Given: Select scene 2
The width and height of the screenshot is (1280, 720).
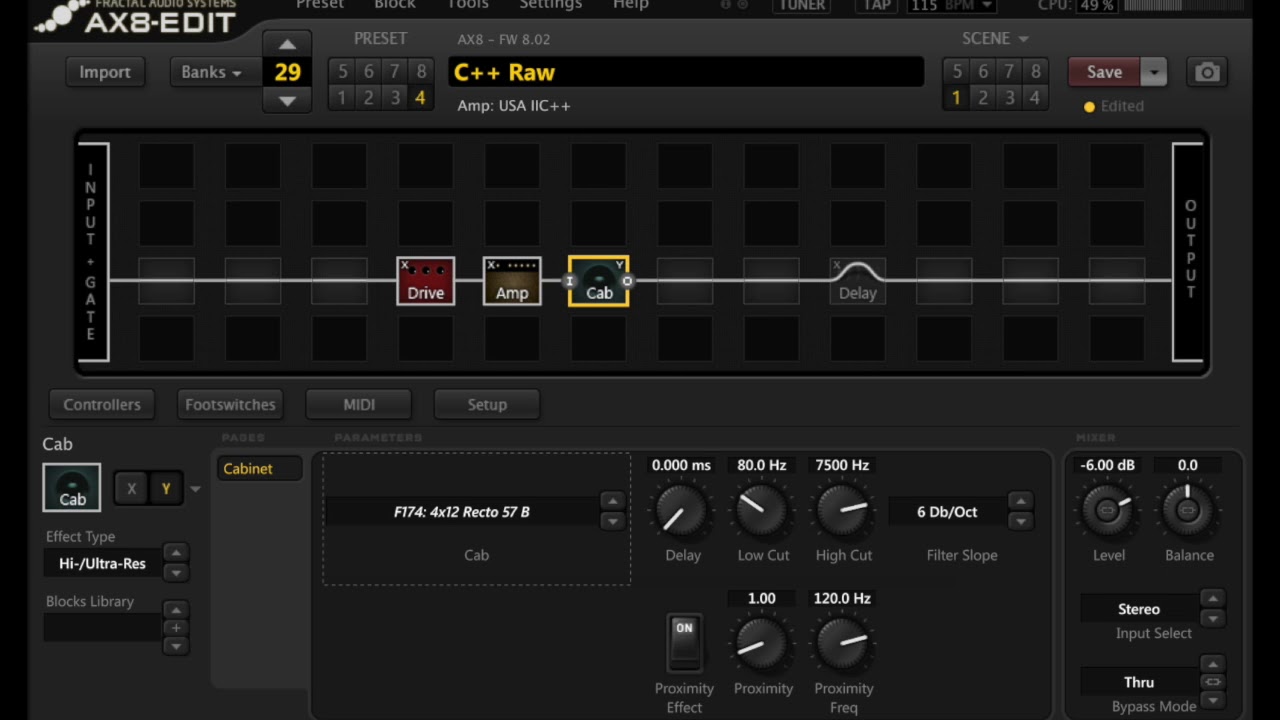Looking at the screenshot, I should tap(982, 97).
